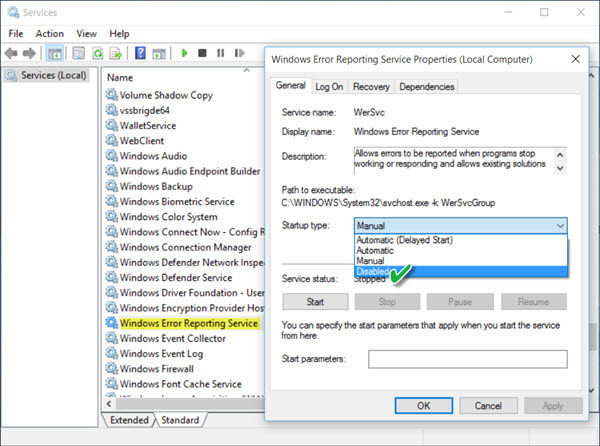
Task: Select Windows Defender Network Inspection row
Action: (185, 262)
